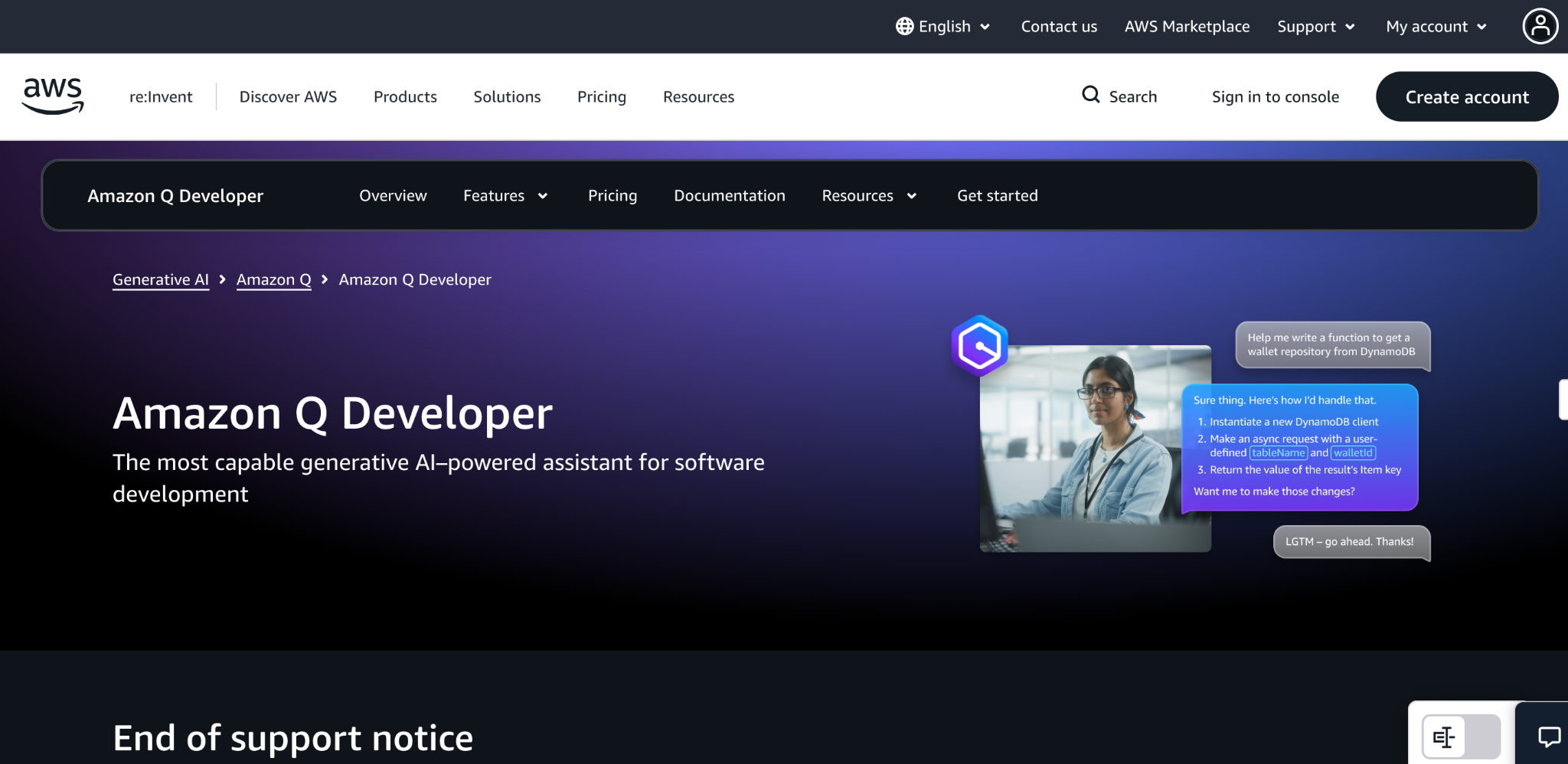Open re:Invent in the main navigation
Viewport: 1568px width, 764px height.
tap(161, 96)
